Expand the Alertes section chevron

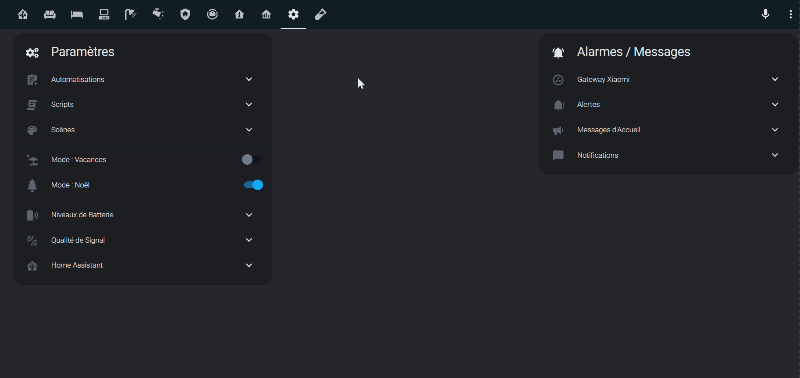pyautogui.click(x=775, y=105)
